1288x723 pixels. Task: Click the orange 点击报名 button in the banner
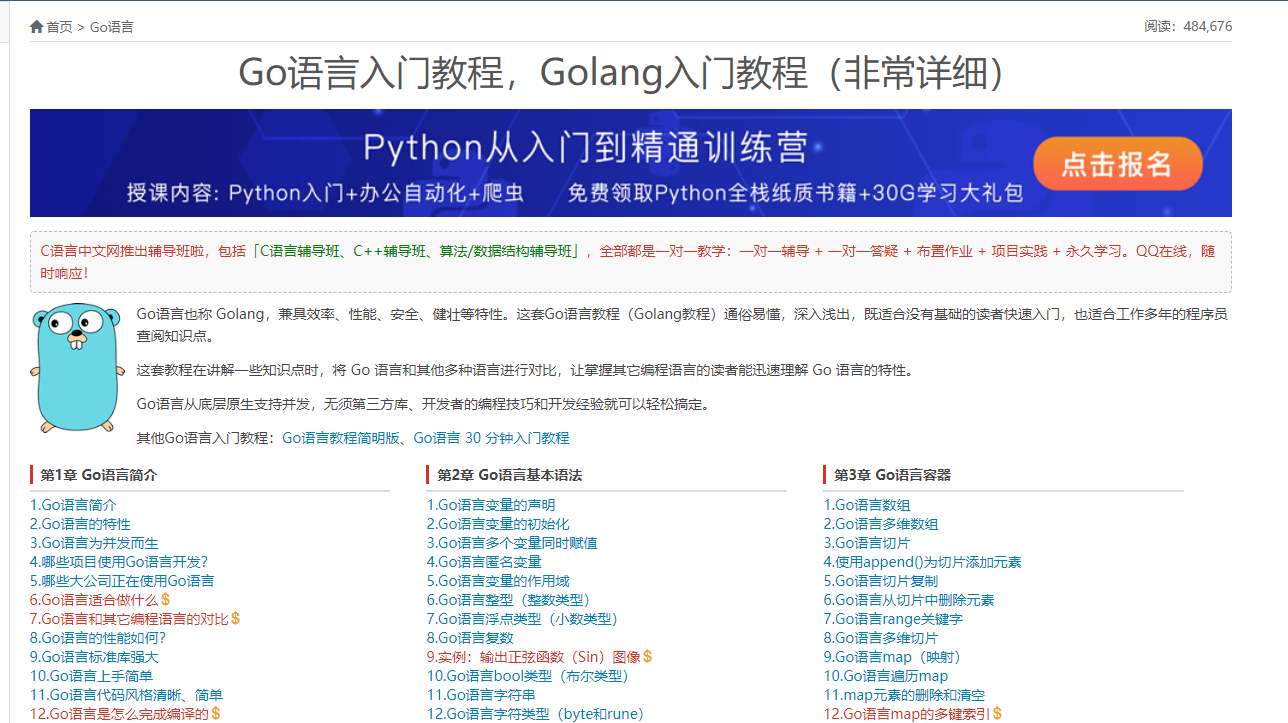pyautogui.click(x=1118, y=164)
